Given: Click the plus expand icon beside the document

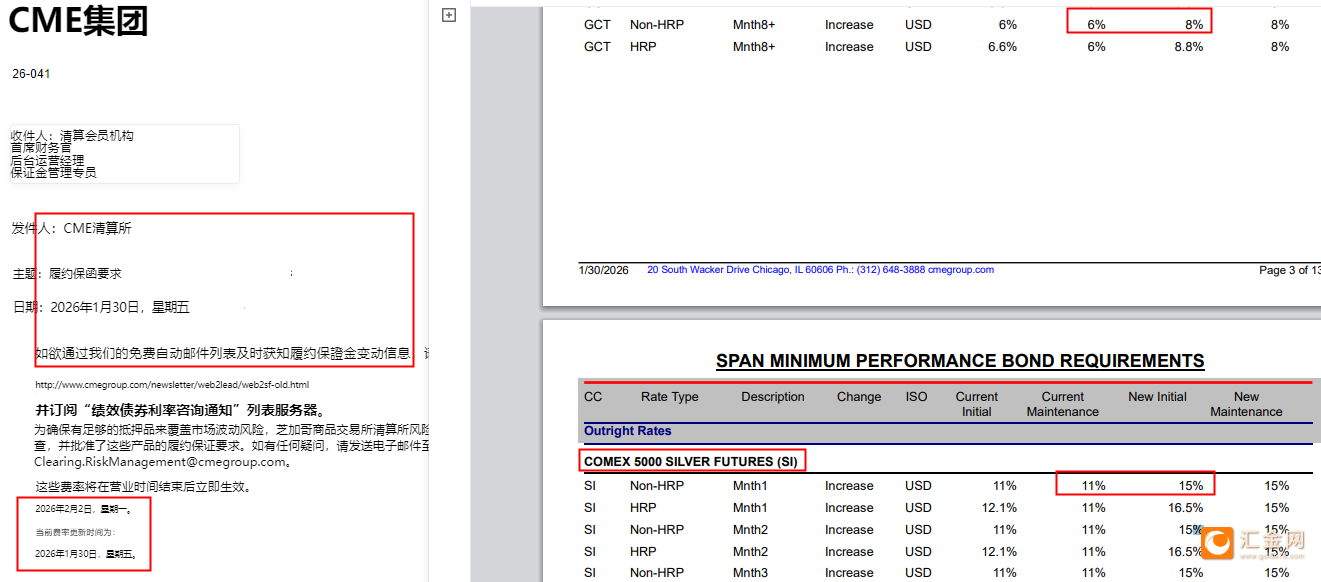Looking at the screenshot, I should 449,15.
